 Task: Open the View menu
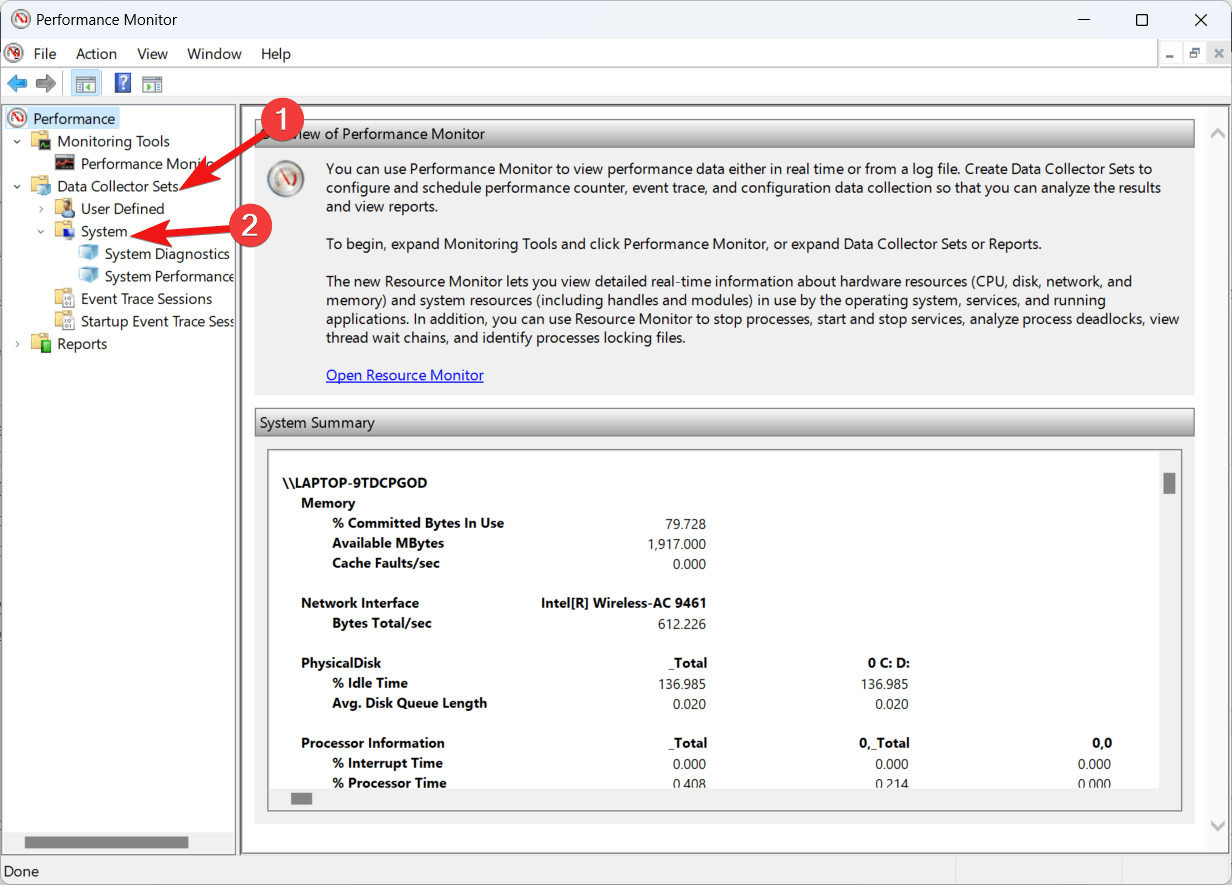coord(152,54)
